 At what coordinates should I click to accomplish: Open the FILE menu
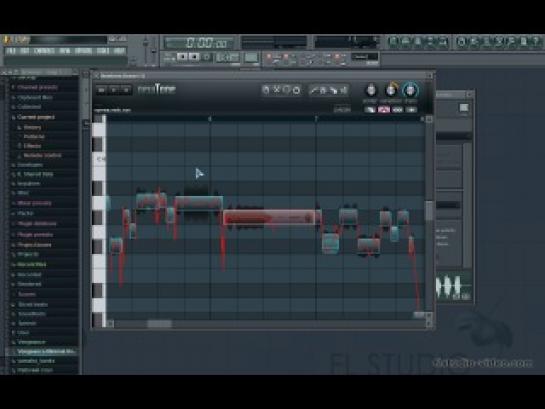point(11,51)
